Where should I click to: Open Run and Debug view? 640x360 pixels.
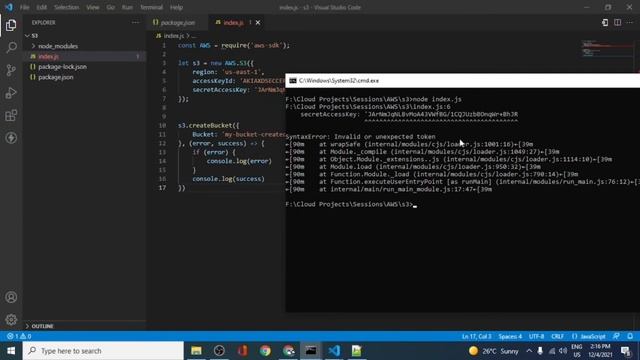tap(11, 93)
